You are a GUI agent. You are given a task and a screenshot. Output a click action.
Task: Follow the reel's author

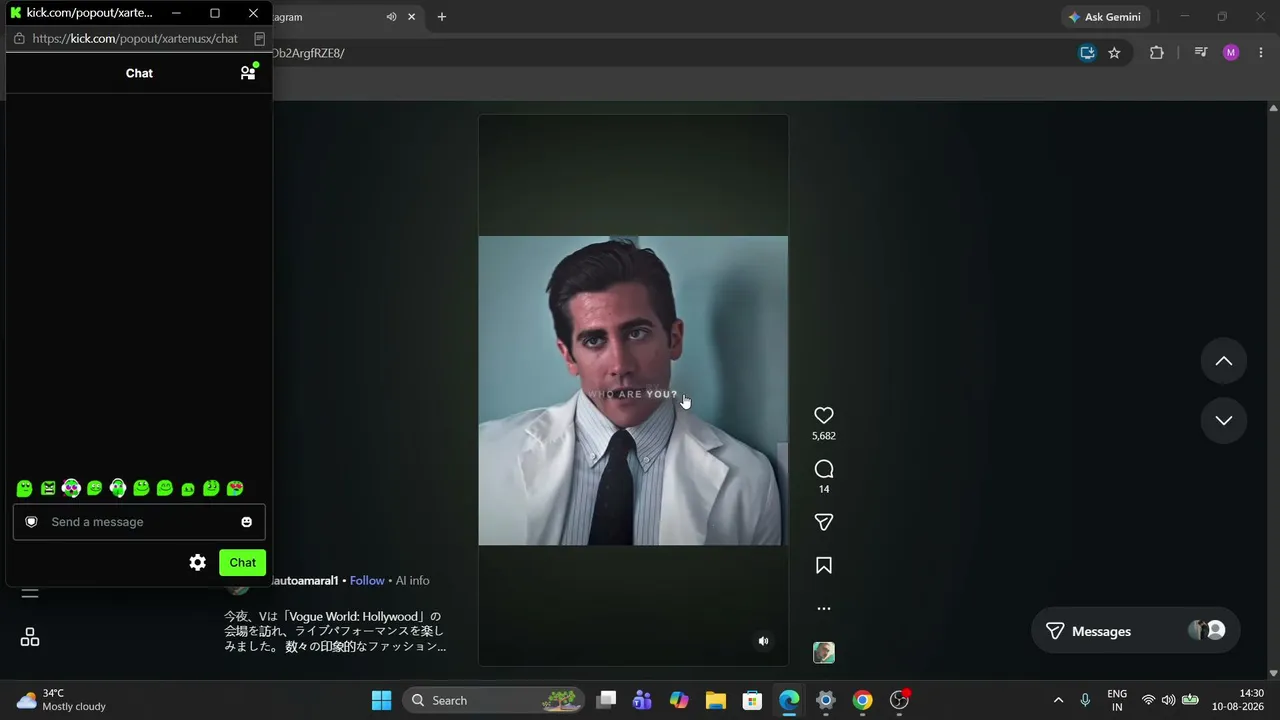point(367,581)
